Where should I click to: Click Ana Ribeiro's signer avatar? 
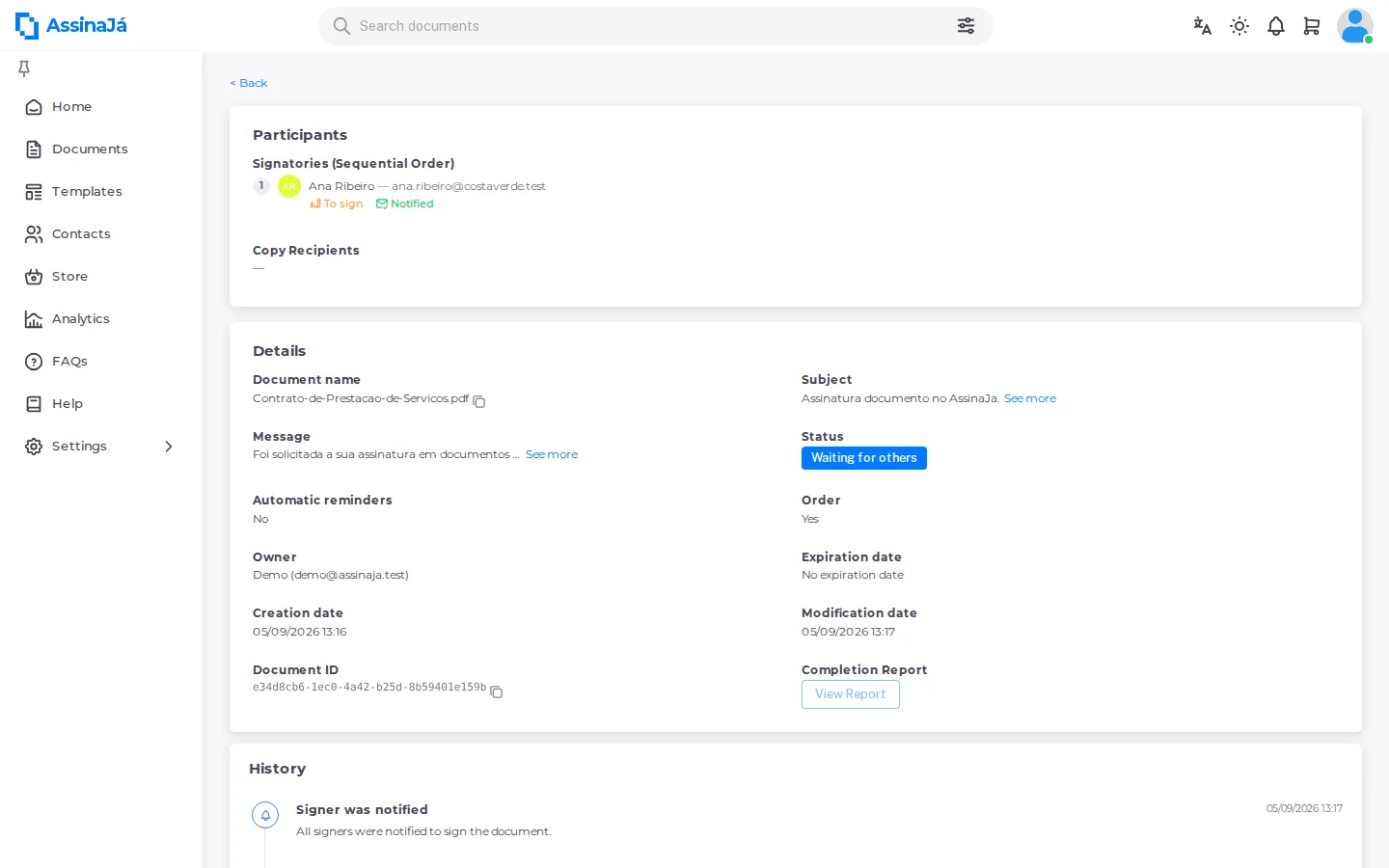[289, 186]
